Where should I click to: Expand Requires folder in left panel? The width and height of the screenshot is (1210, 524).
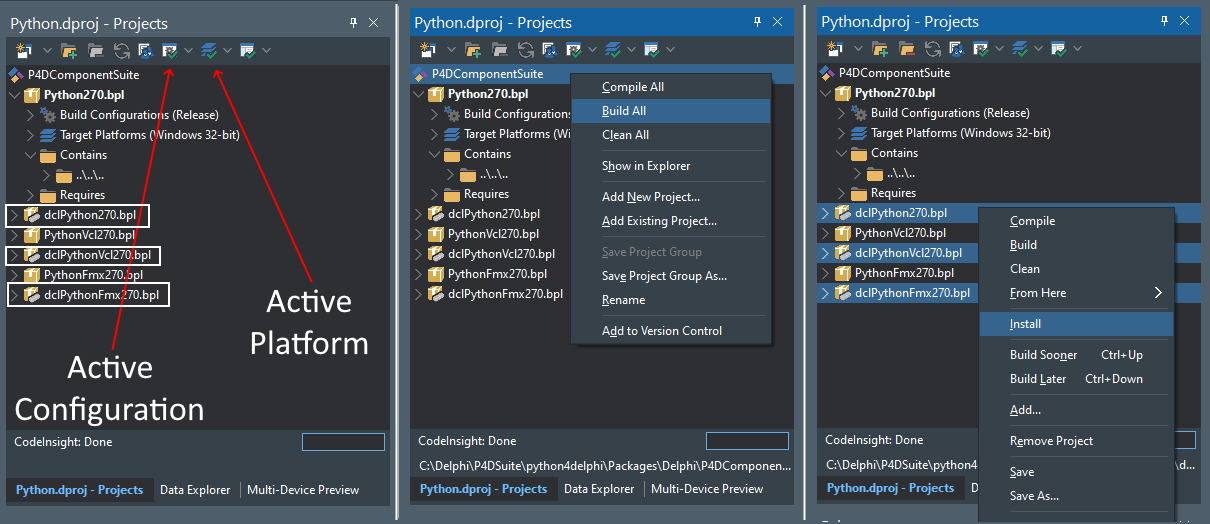click(29, 195)
